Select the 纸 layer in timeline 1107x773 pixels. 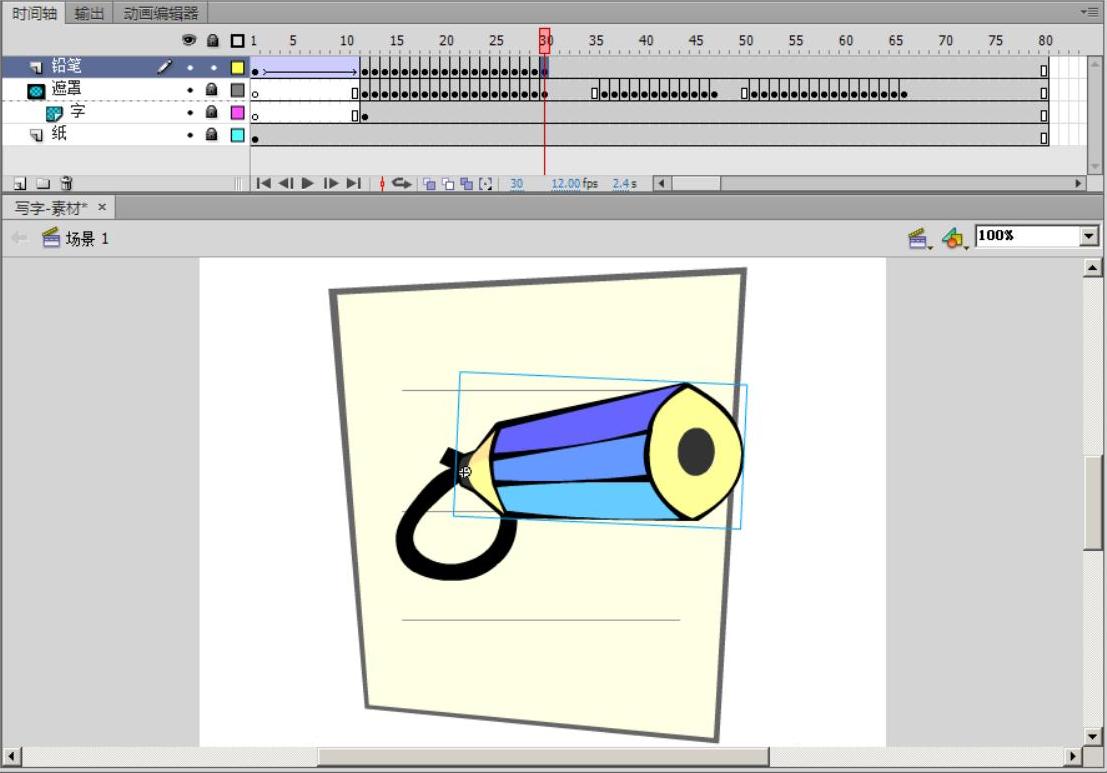100,135
